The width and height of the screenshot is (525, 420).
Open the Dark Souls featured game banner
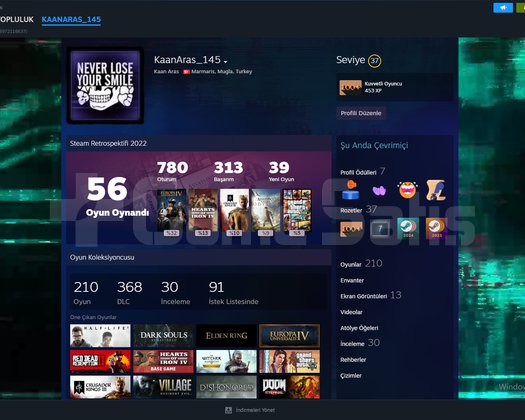163,336
